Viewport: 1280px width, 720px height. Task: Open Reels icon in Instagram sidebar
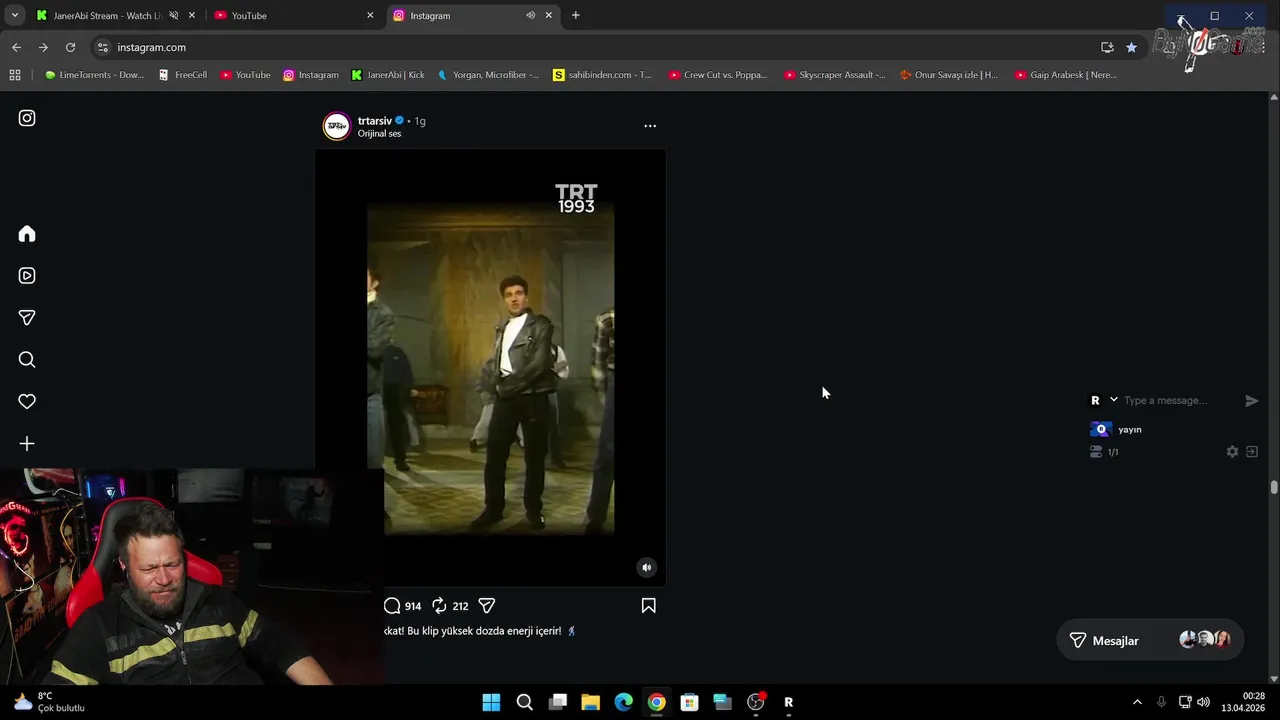tap(27, 275)
